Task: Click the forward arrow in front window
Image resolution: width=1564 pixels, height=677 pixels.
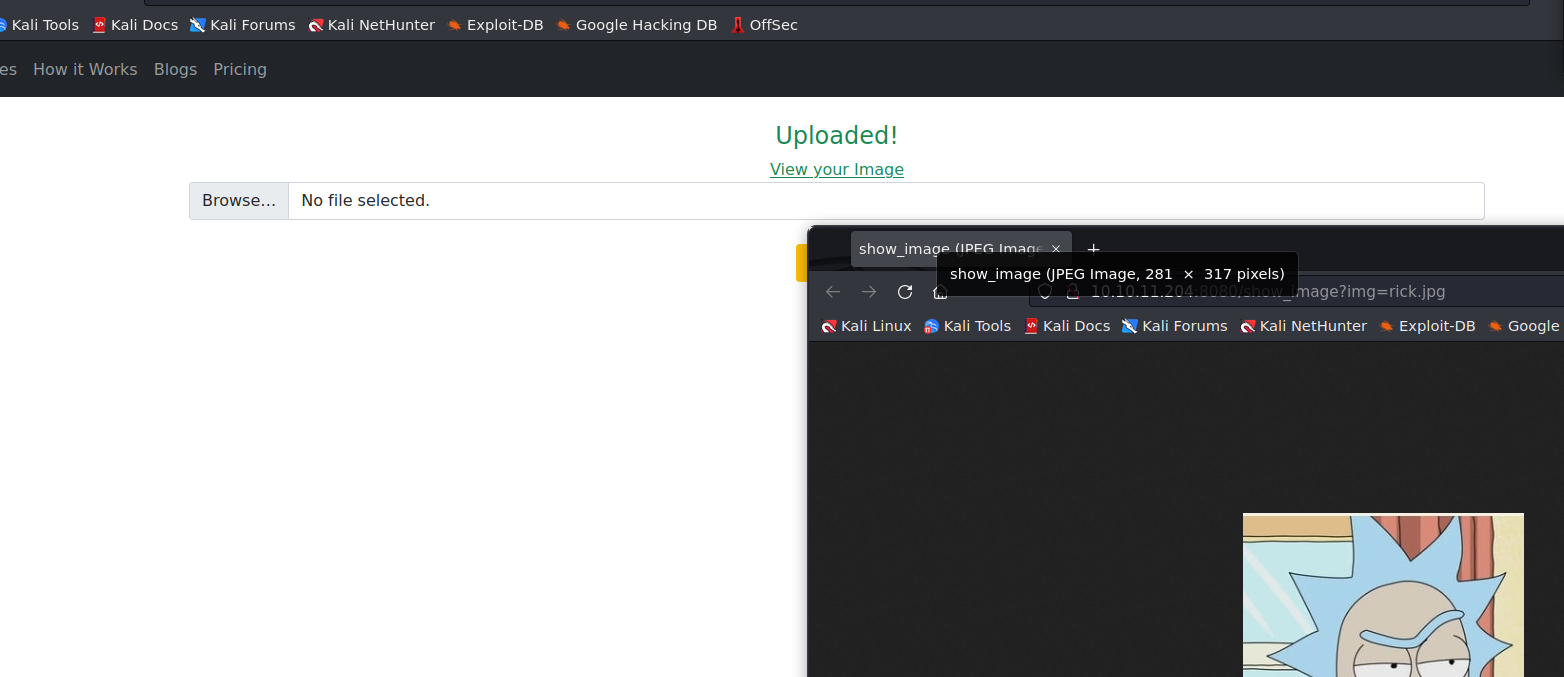Action: tap(869, 291)
